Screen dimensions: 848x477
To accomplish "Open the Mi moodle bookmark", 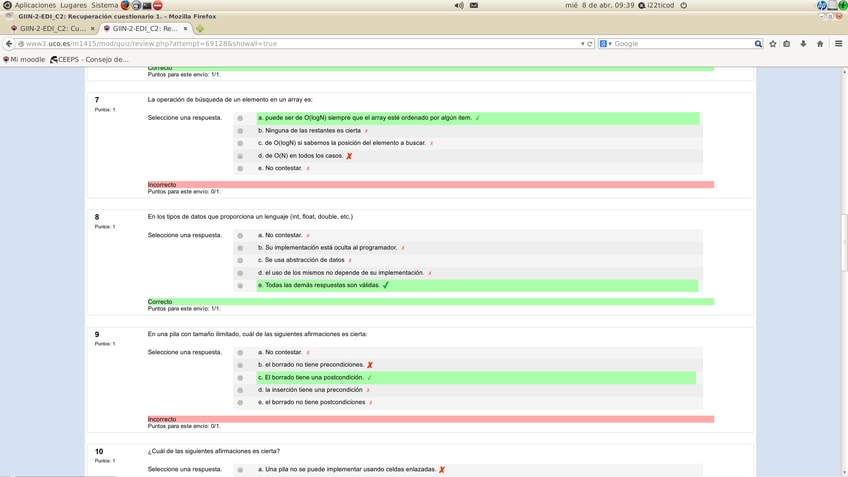I will point(26,59).
